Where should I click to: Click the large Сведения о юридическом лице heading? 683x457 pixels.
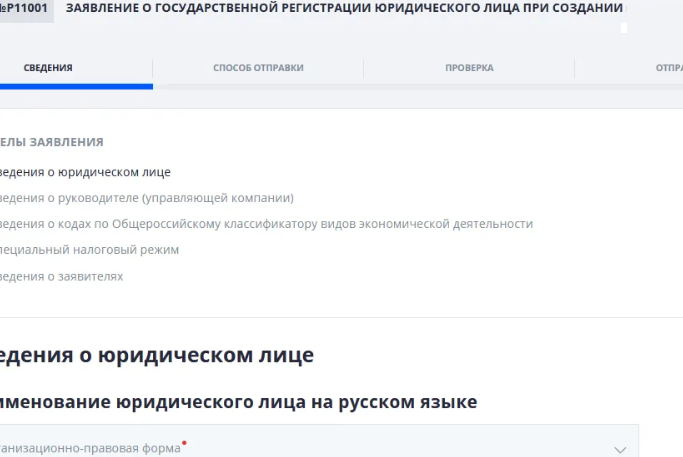click(x=157, y=355)
